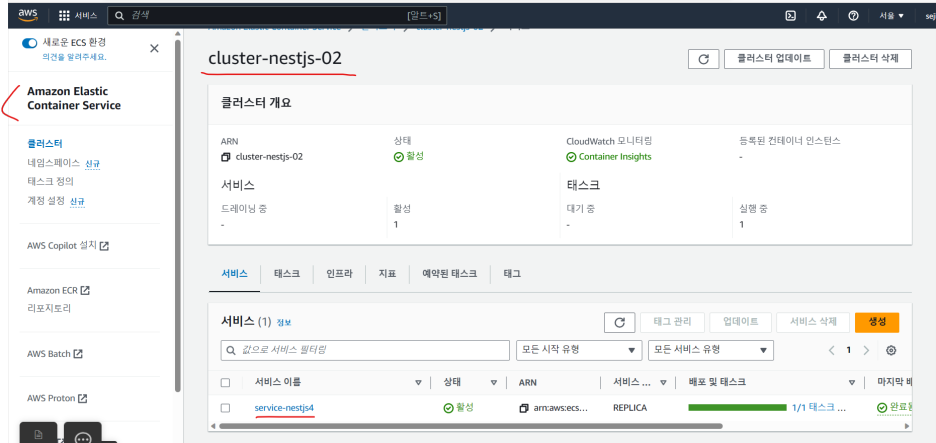Open AWS Batch external link
Screen dimensions: 936x443
[55, 353]
